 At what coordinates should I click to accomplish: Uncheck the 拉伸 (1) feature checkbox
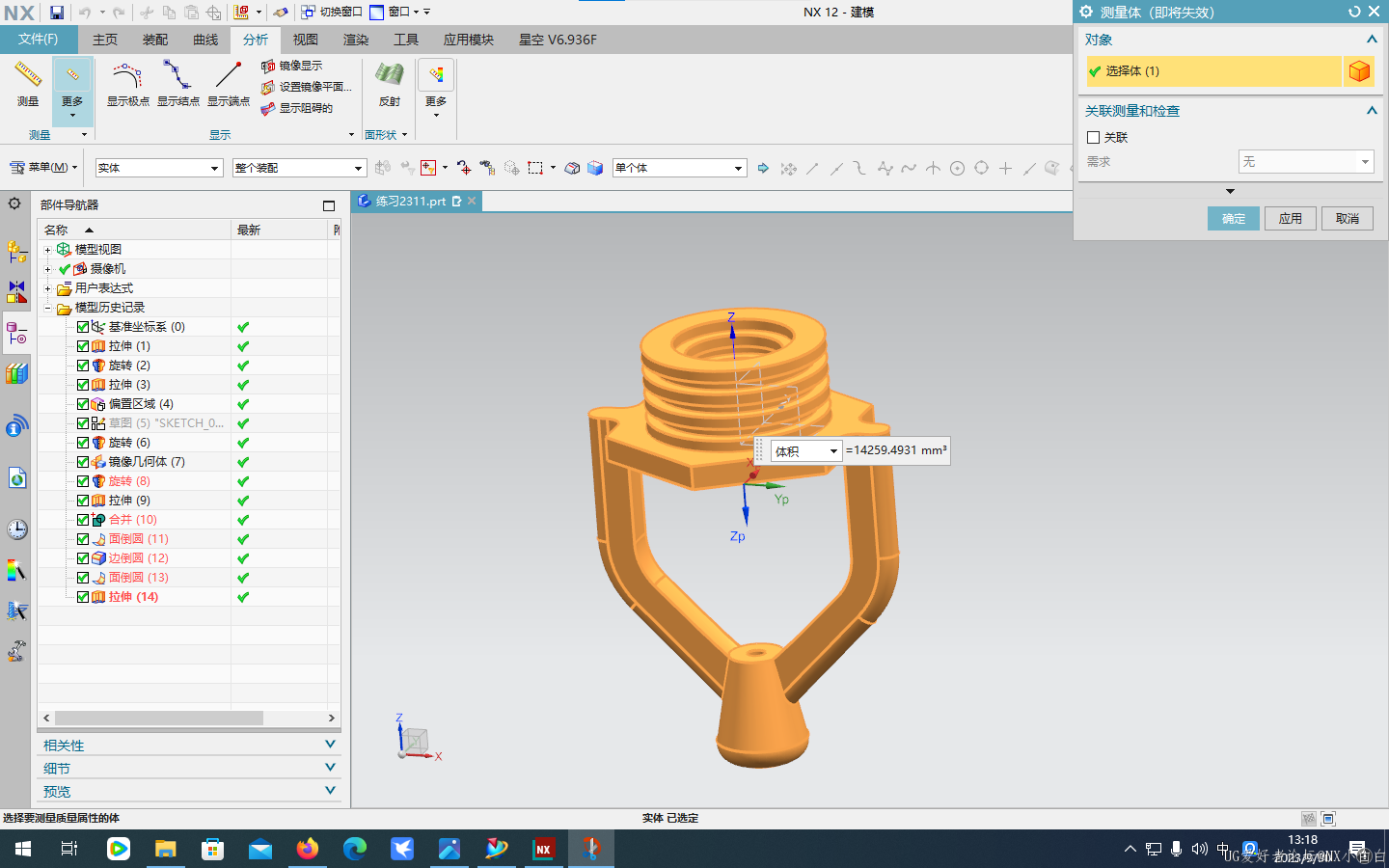[x=83, y=346]
